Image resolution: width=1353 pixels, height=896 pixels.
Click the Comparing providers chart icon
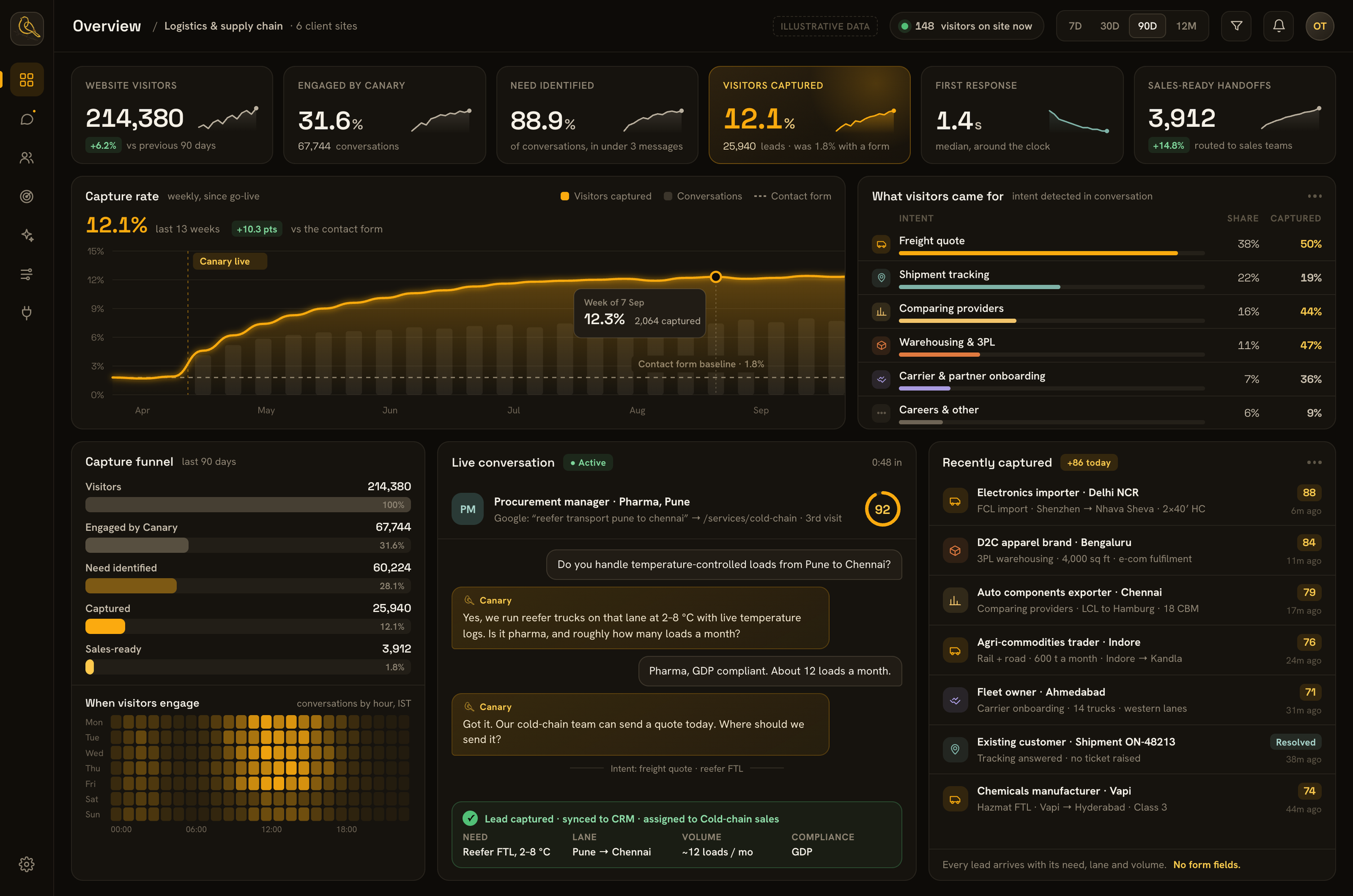[881, 312]
